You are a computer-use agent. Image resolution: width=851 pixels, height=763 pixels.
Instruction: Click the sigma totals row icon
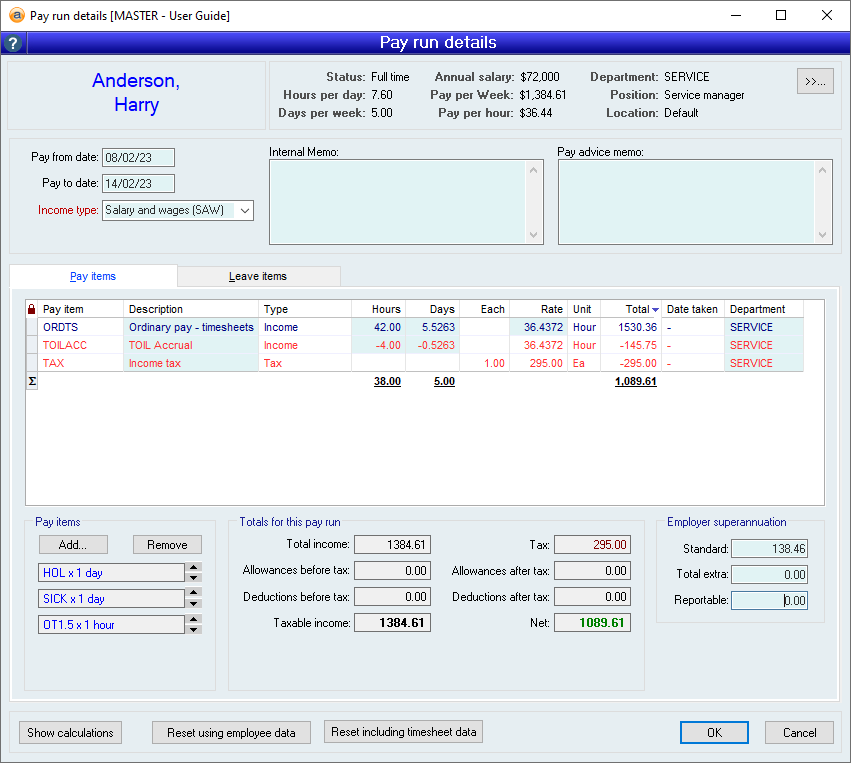pos(31,381)
